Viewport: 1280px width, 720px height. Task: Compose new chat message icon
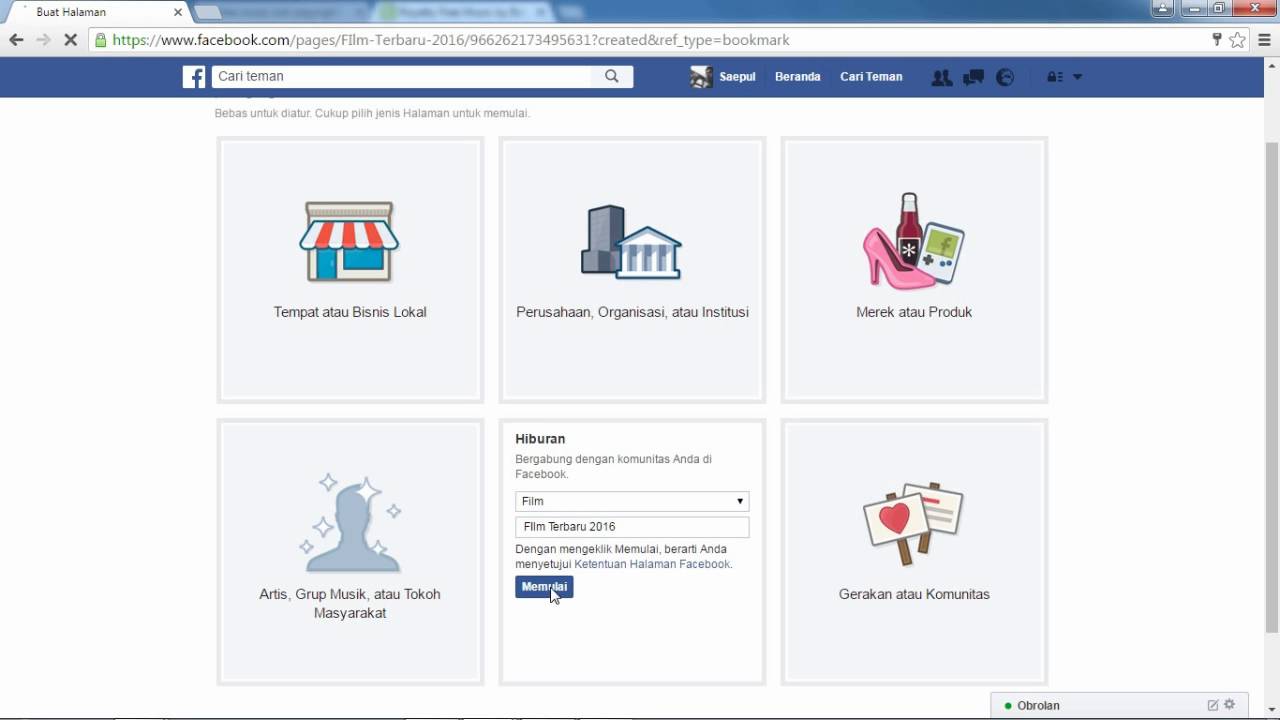1213,705
